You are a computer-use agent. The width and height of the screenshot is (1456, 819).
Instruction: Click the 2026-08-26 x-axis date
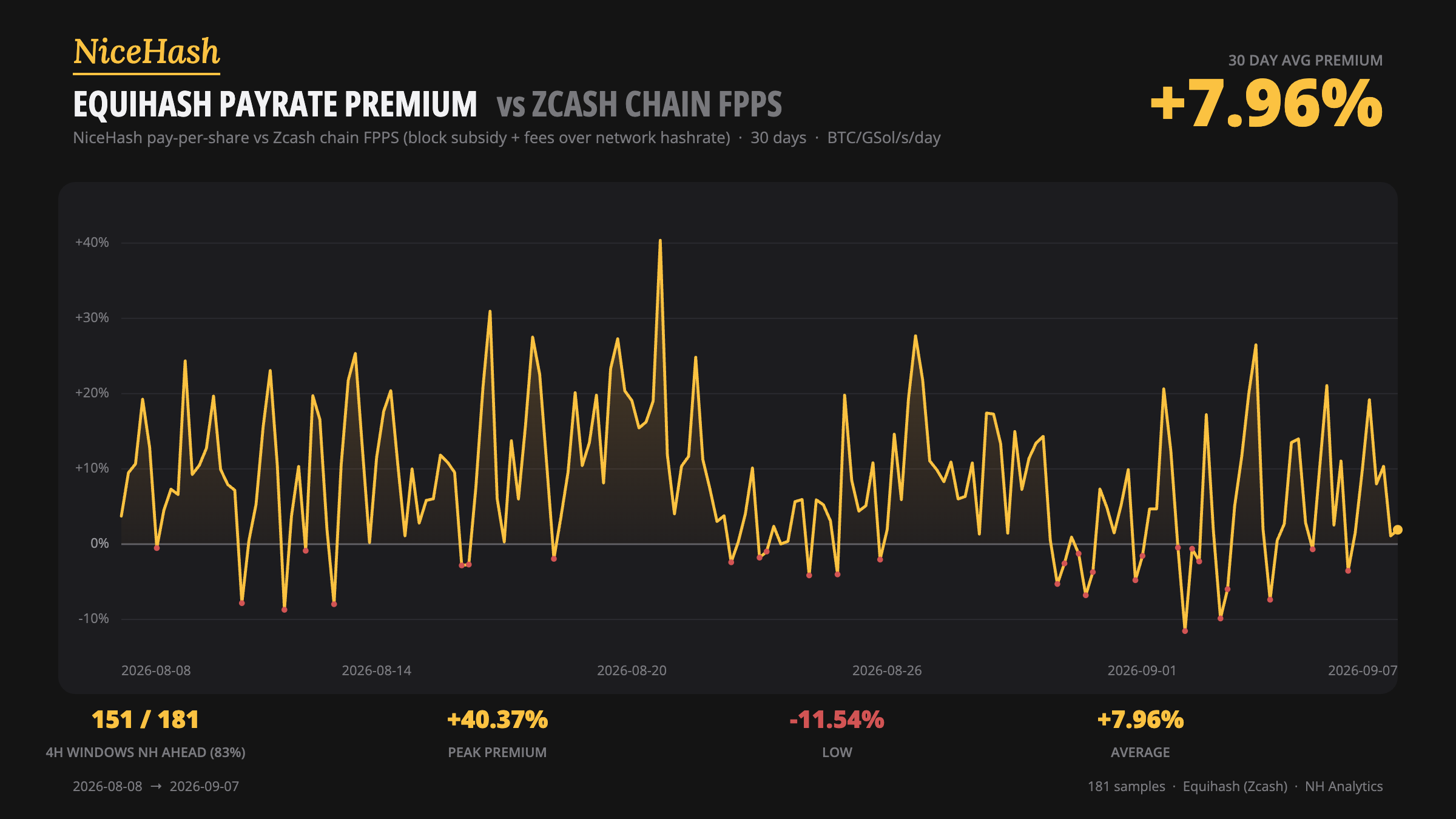coord(887,671)
